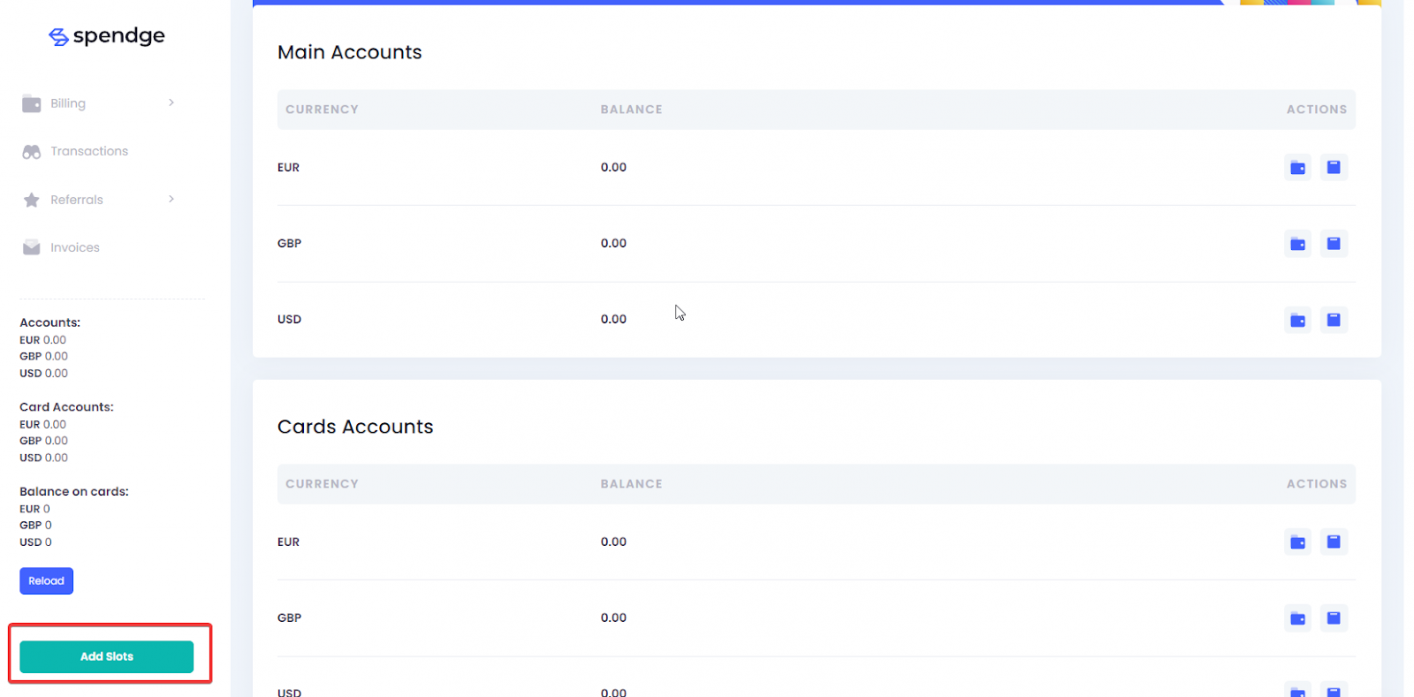The width and height of the screenshot is (1414, 697).
Task: Click the 0.00 balance for Cards Accounts EUR
Action: pos(614,542)
